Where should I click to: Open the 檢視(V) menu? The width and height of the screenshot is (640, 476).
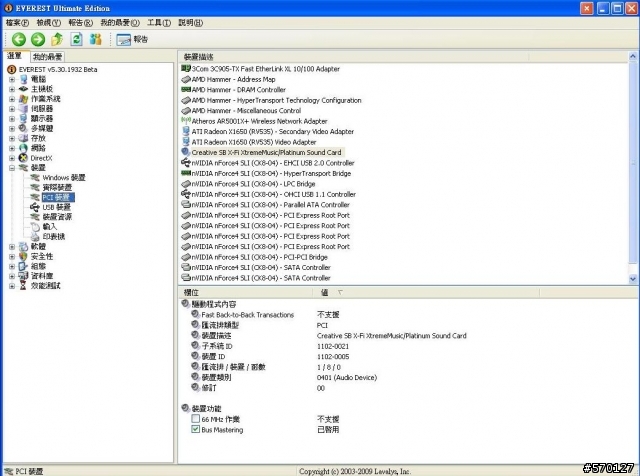click(49, 23)
